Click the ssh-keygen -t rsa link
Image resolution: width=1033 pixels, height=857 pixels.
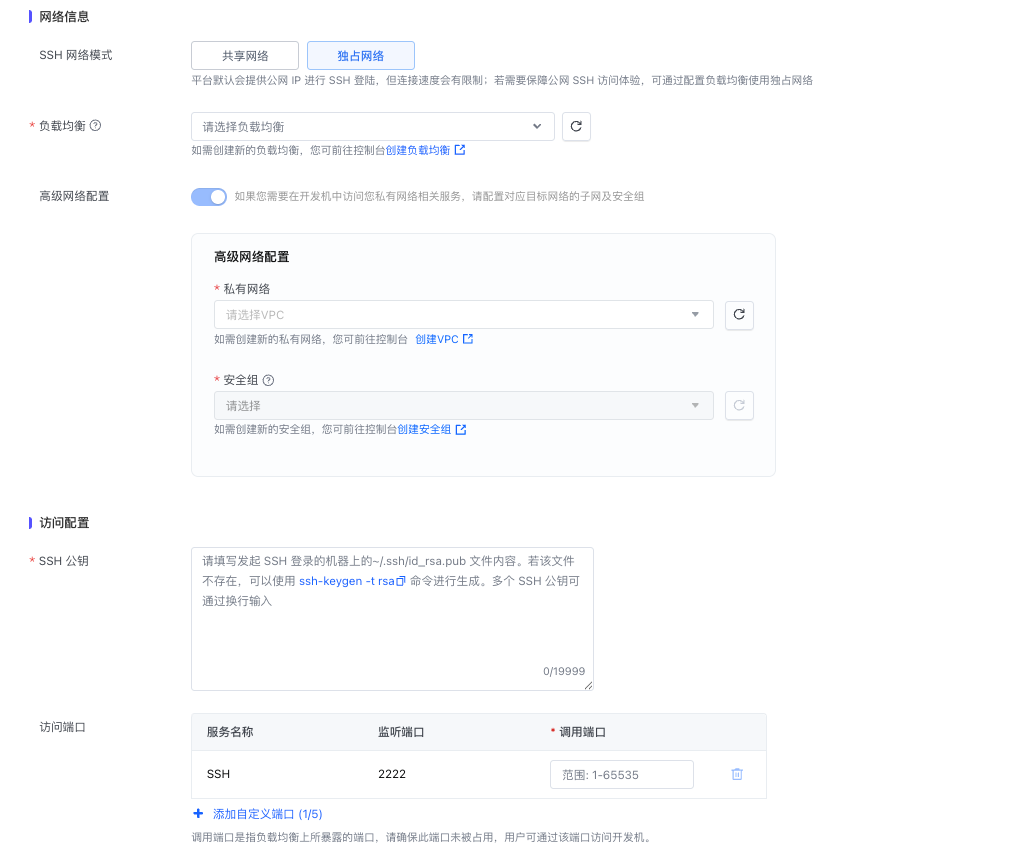(x=347, y=581)
